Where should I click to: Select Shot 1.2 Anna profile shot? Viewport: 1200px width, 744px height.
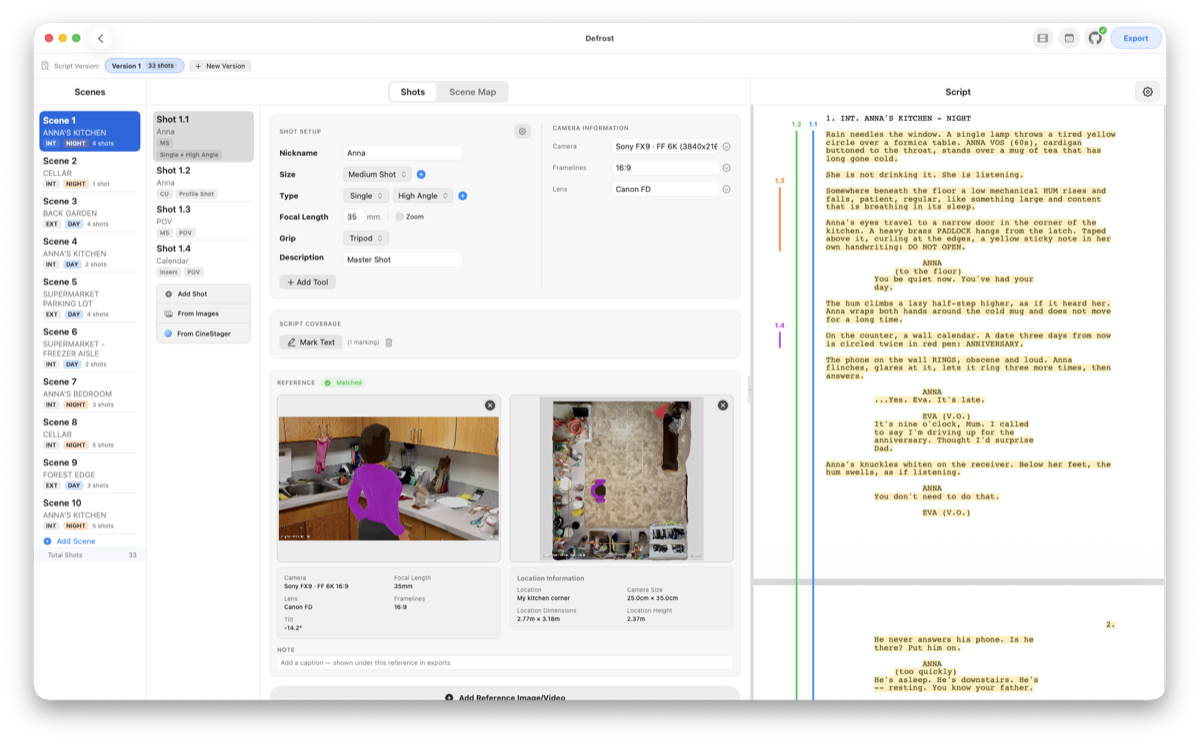point(204,182)
